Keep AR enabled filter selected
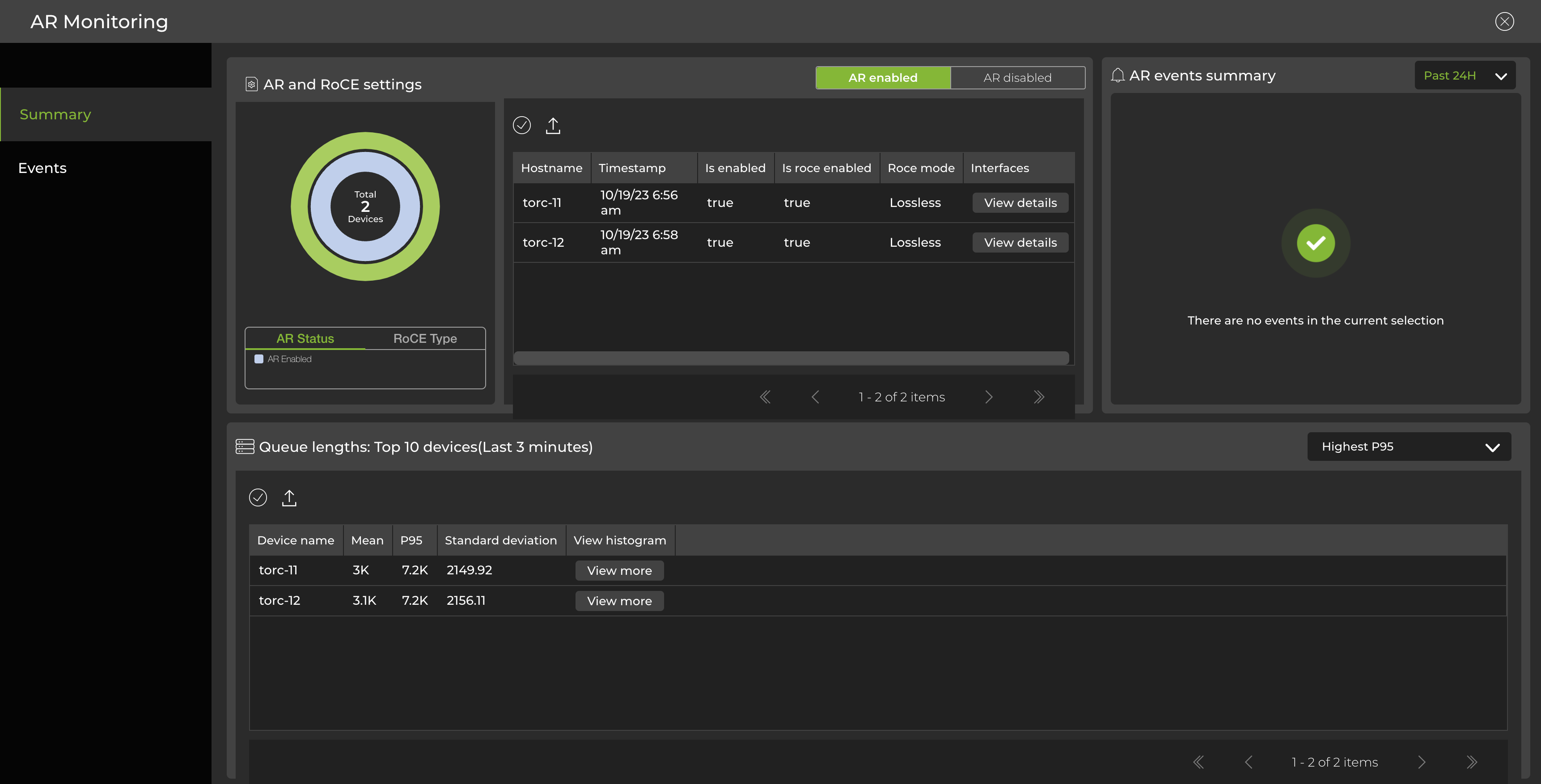This screenshot has width=1541, height=784. click(x=882, y=77)
